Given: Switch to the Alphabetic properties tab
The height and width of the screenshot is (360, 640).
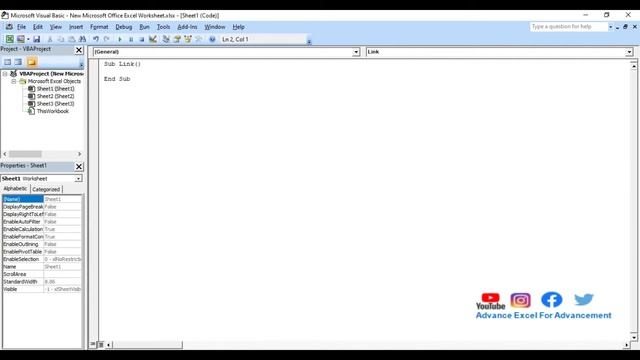Looking at the screenshot, I should (16, 189).
